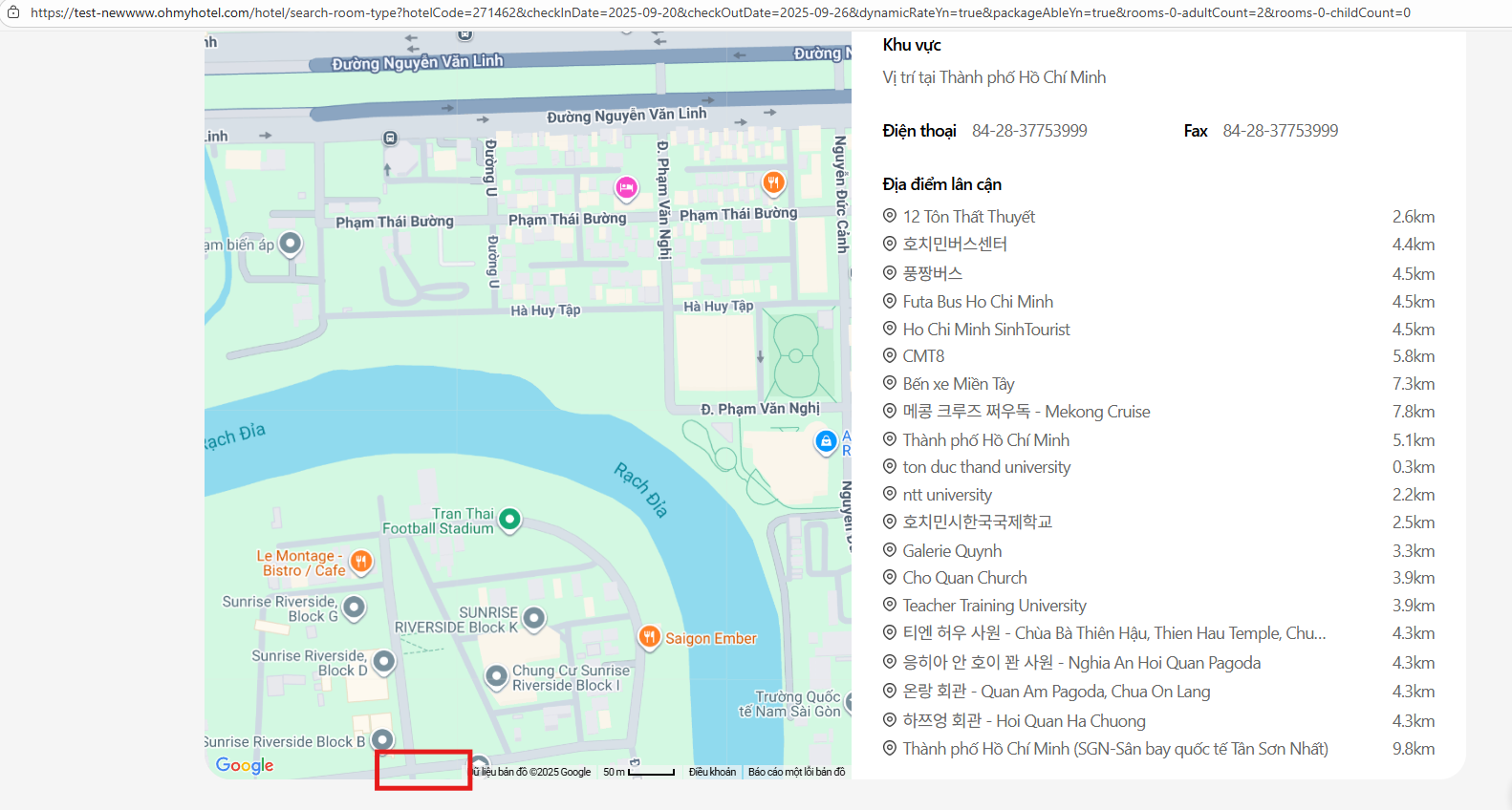Select Sunrise Riverside Block D marker
This screenshot has height=810, width=1512.
click(384, 662)
